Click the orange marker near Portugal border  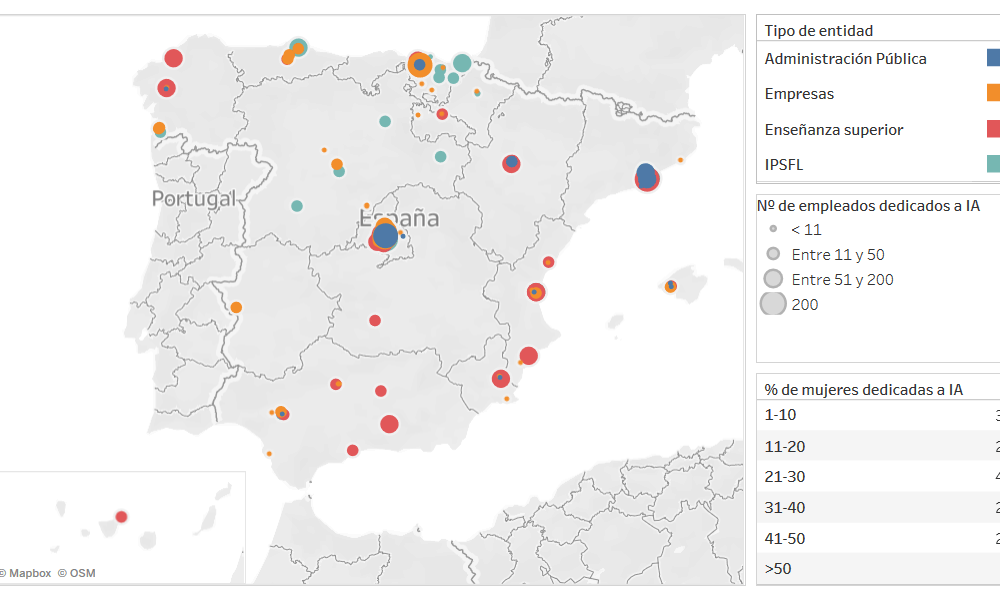(236, 307)
